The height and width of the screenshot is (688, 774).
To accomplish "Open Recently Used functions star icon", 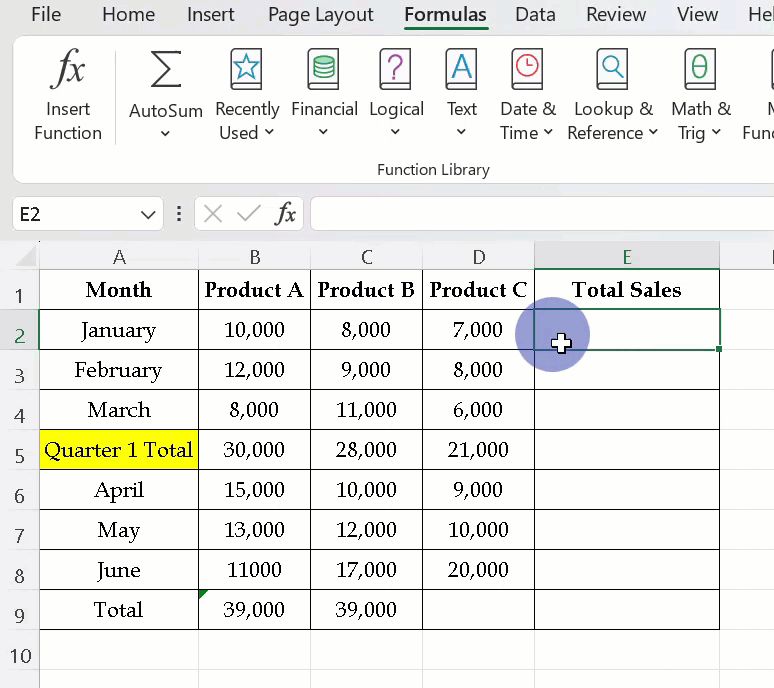I will point(246,69).
